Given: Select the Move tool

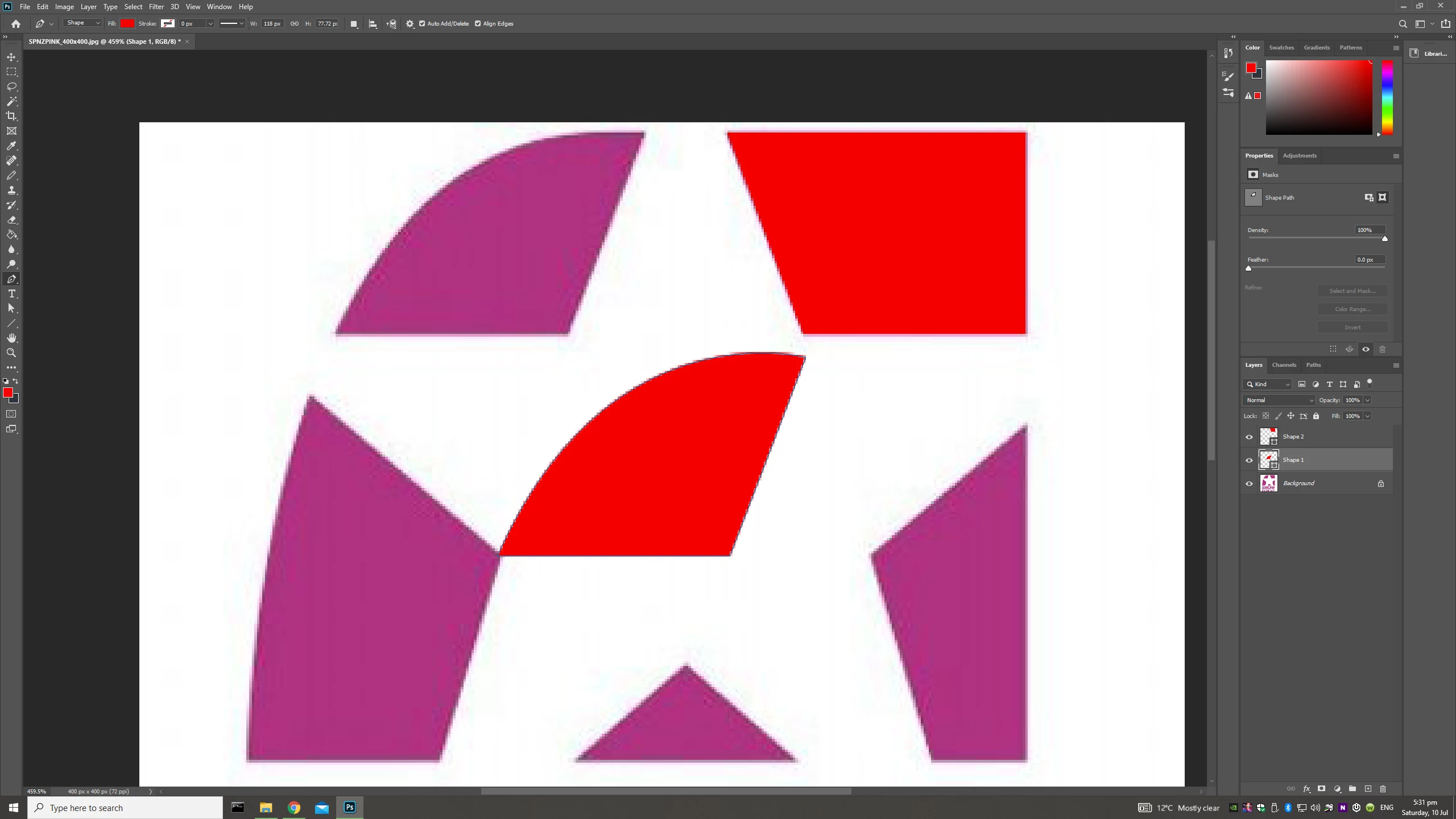Looking at the screenshot, I should (x=11, y=57).
